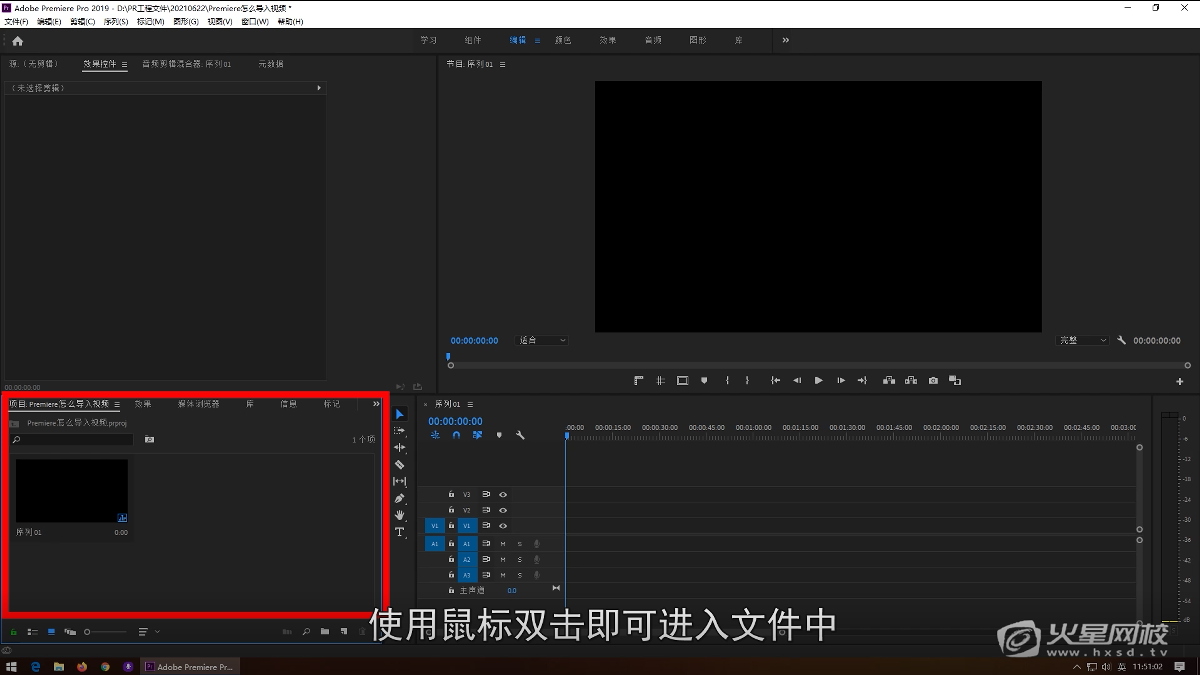Step back one frame

[797, 380]
